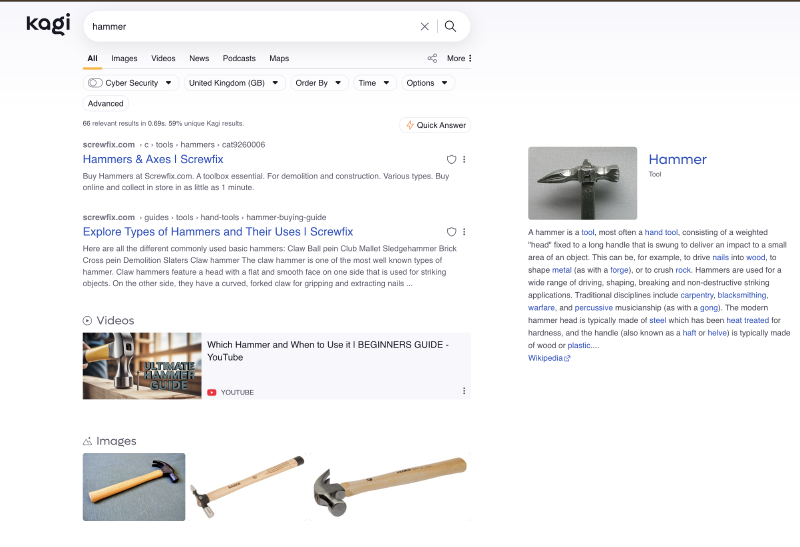800x547 pixels.
Task: Open the Order By dropdown
Action: [x=319, y=83]
